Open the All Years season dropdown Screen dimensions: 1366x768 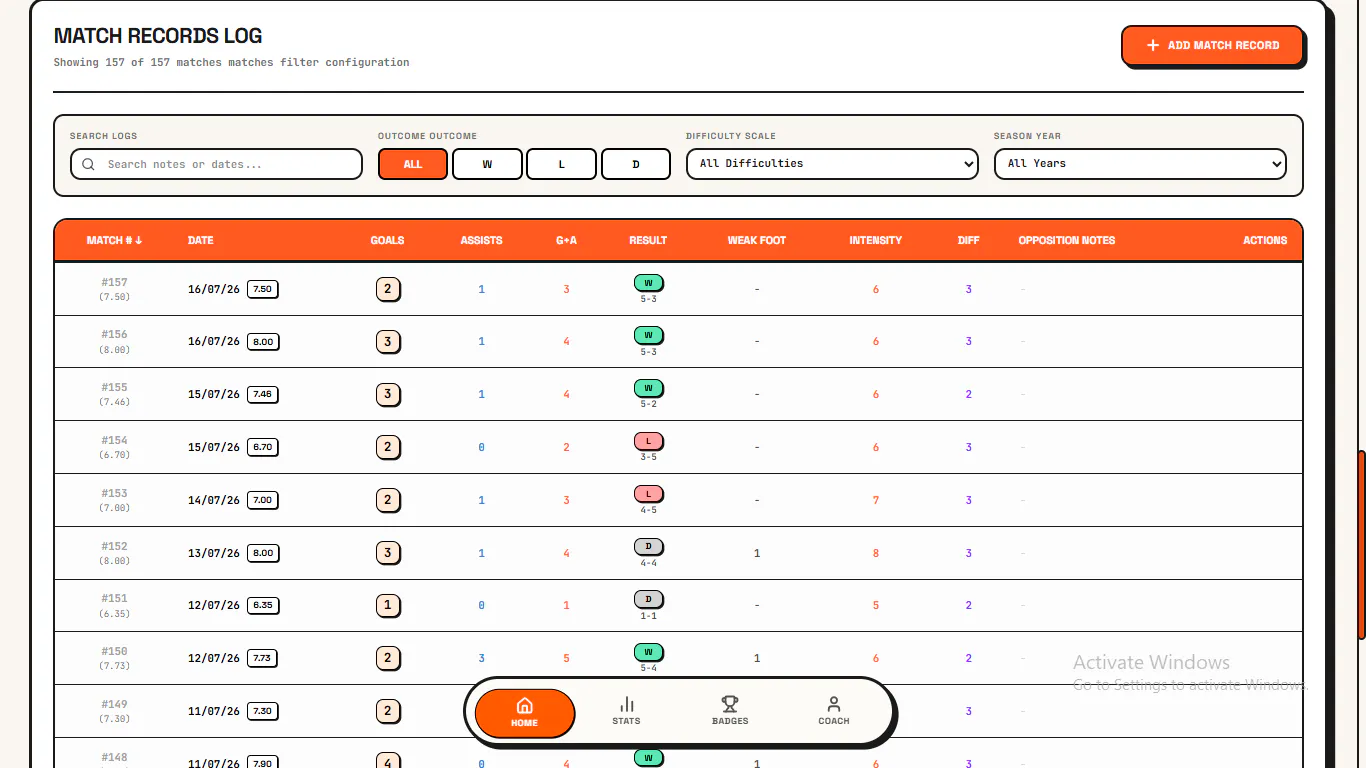pos(1140,164)
